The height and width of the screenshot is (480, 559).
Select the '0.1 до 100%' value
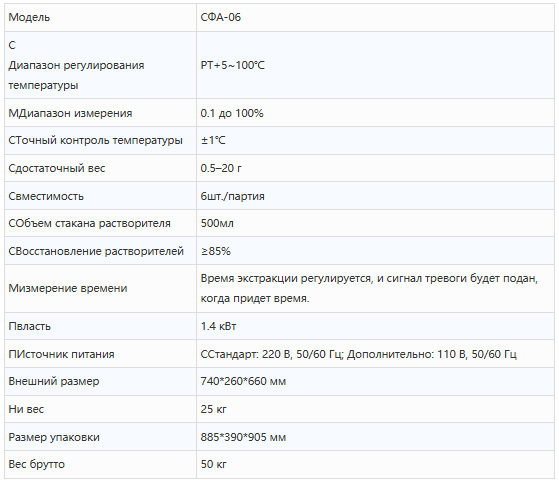(232, 113)
